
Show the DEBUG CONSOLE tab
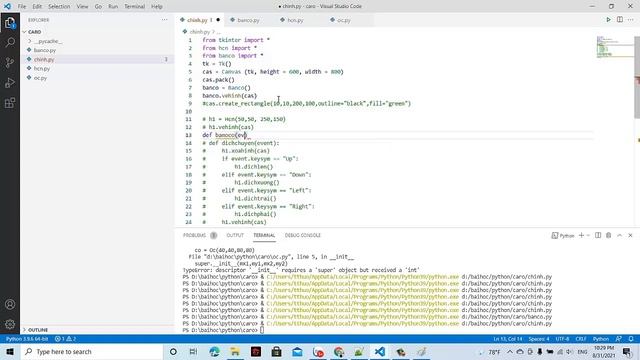[x=302, y=235]
